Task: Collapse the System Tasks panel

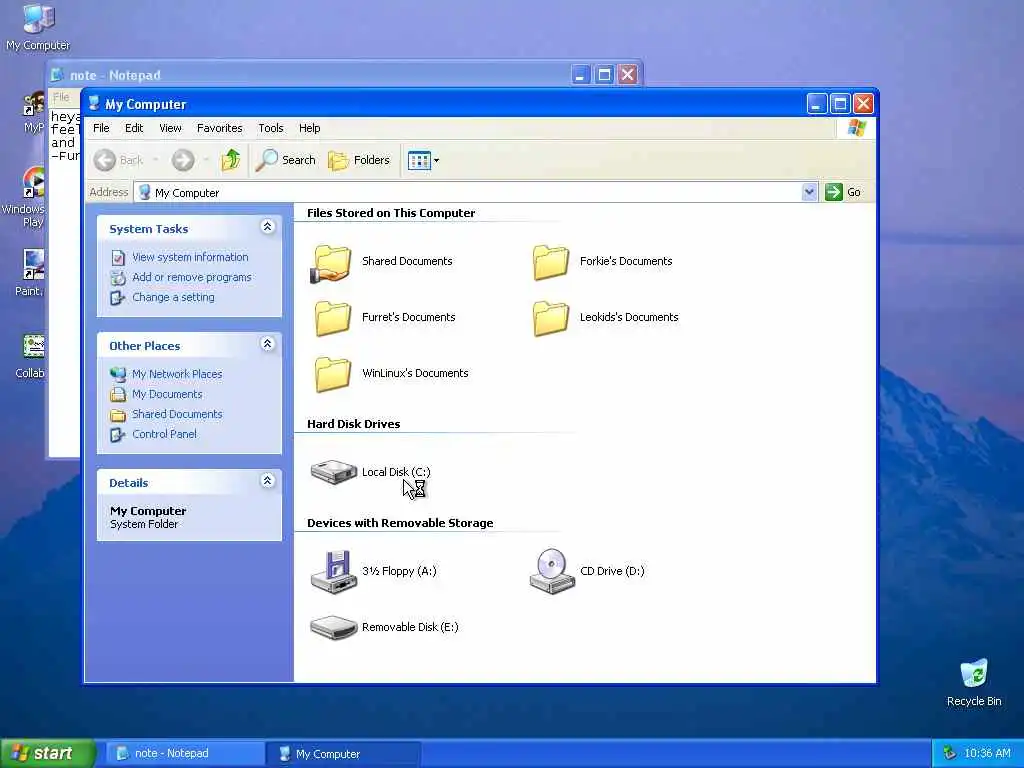Action: tap(267, 227)
